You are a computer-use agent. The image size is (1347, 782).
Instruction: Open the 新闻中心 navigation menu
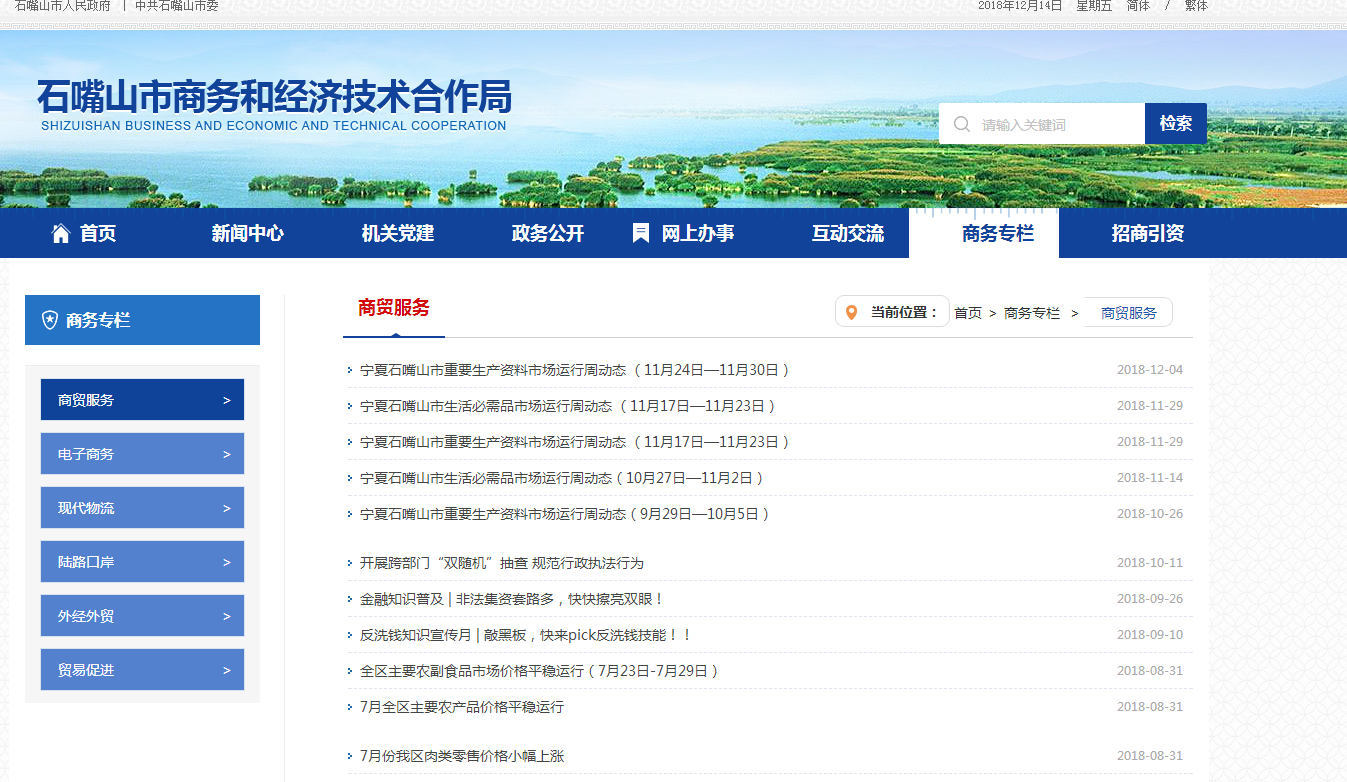tap(247, 234)
